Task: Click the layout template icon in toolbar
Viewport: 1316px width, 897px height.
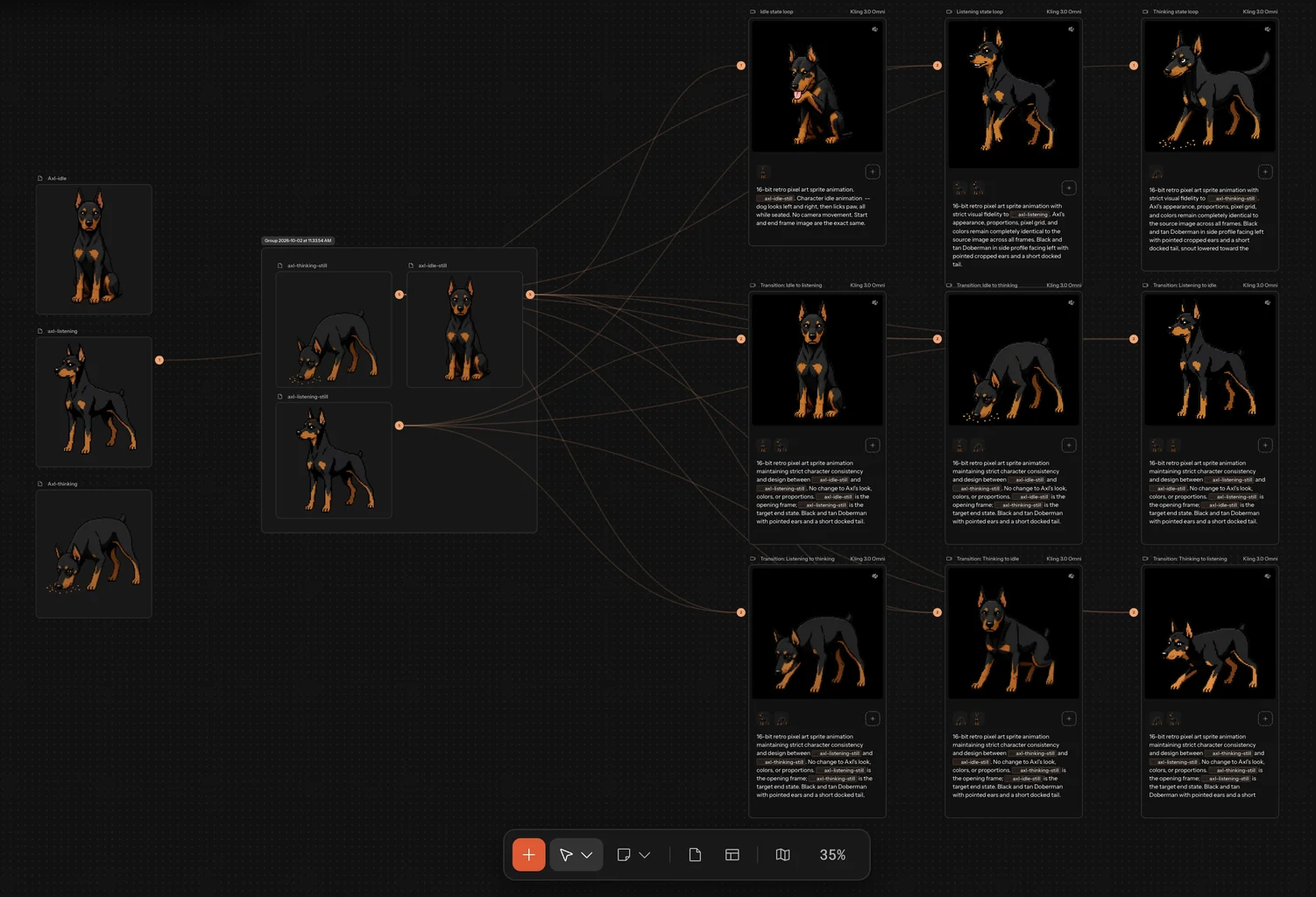Action: [x=732, y=855]
